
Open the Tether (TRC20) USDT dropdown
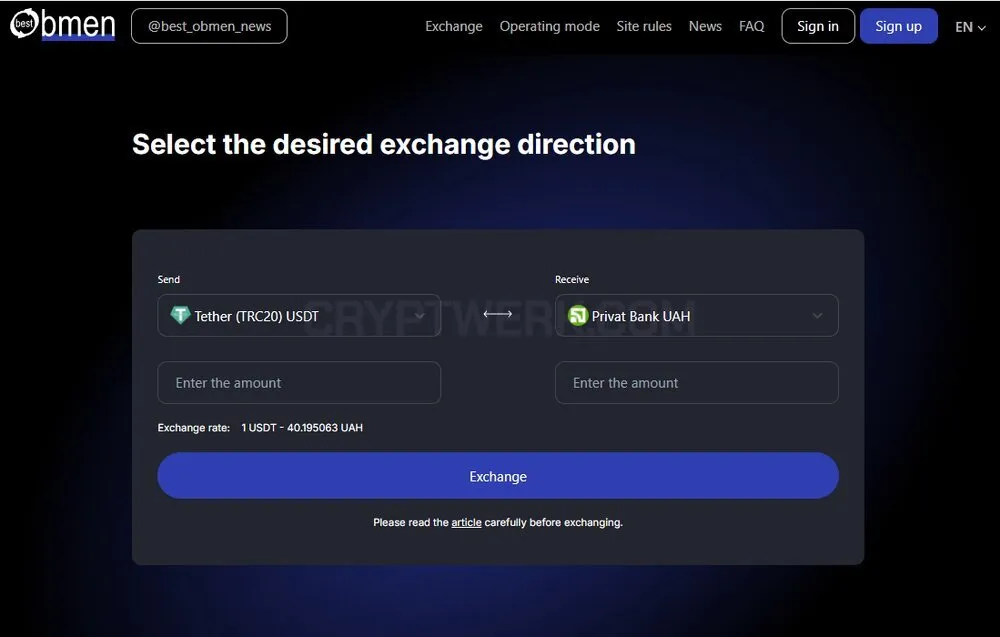299,315
